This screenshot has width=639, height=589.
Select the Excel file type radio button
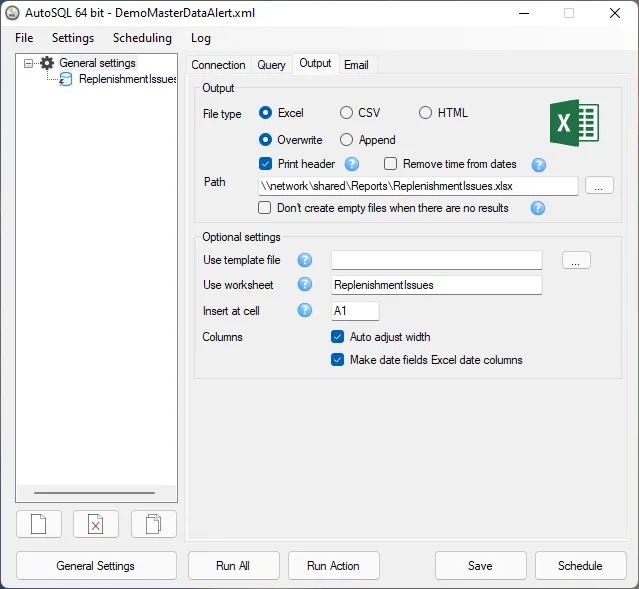[x=265, y=113]
